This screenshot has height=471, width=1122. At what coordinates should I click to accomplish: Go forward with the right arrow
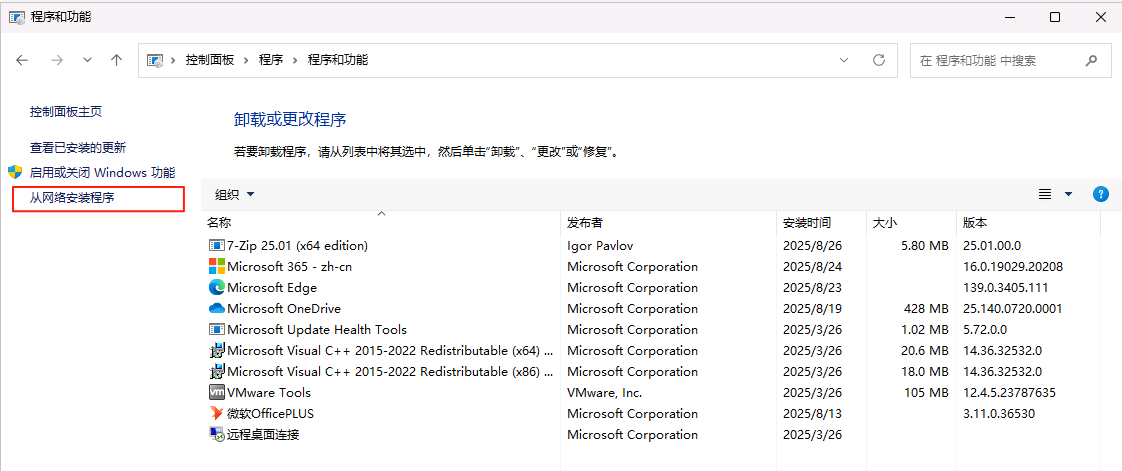pos(57,60)
